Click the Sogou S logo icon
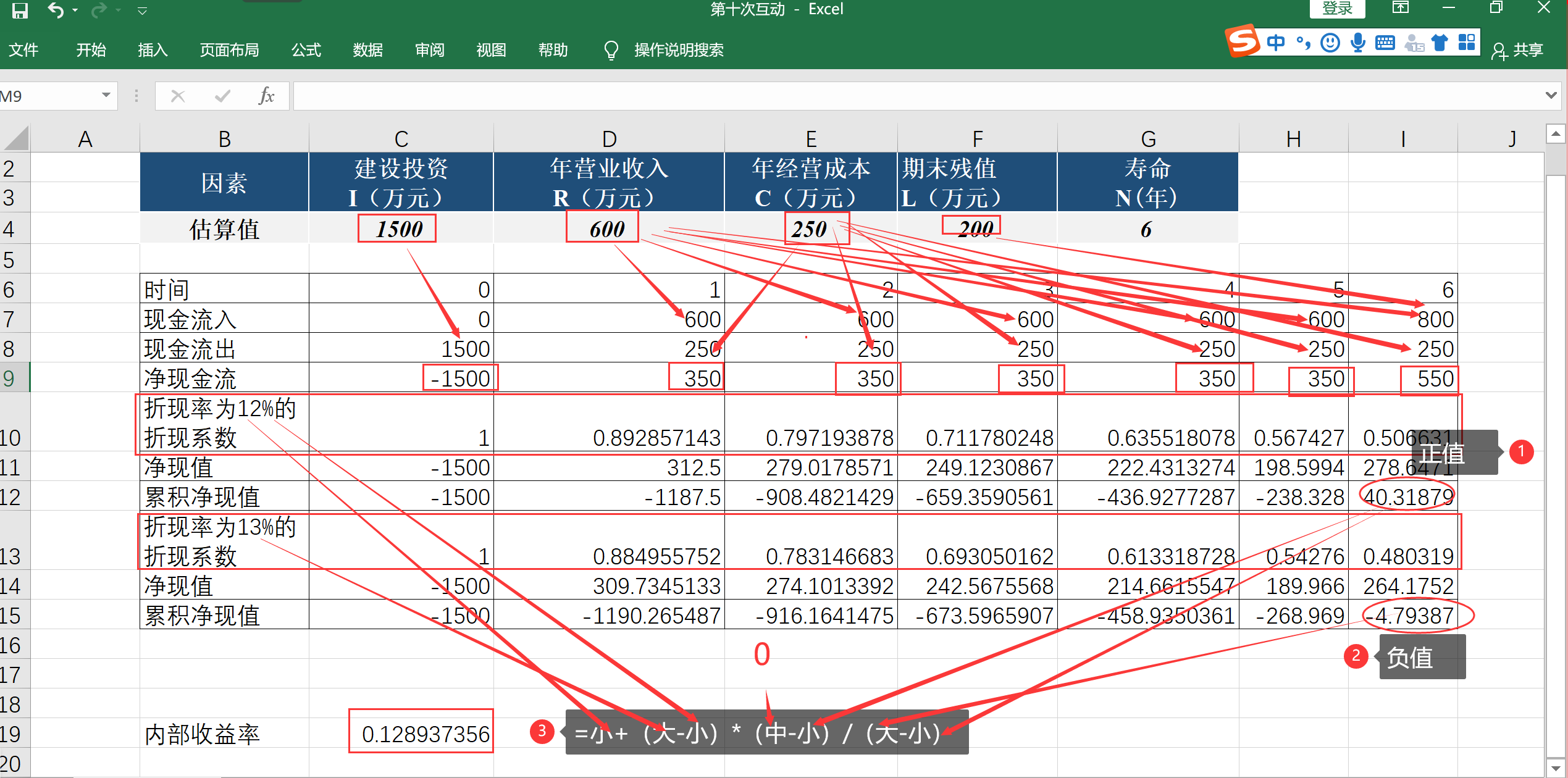 [1242, 41]
